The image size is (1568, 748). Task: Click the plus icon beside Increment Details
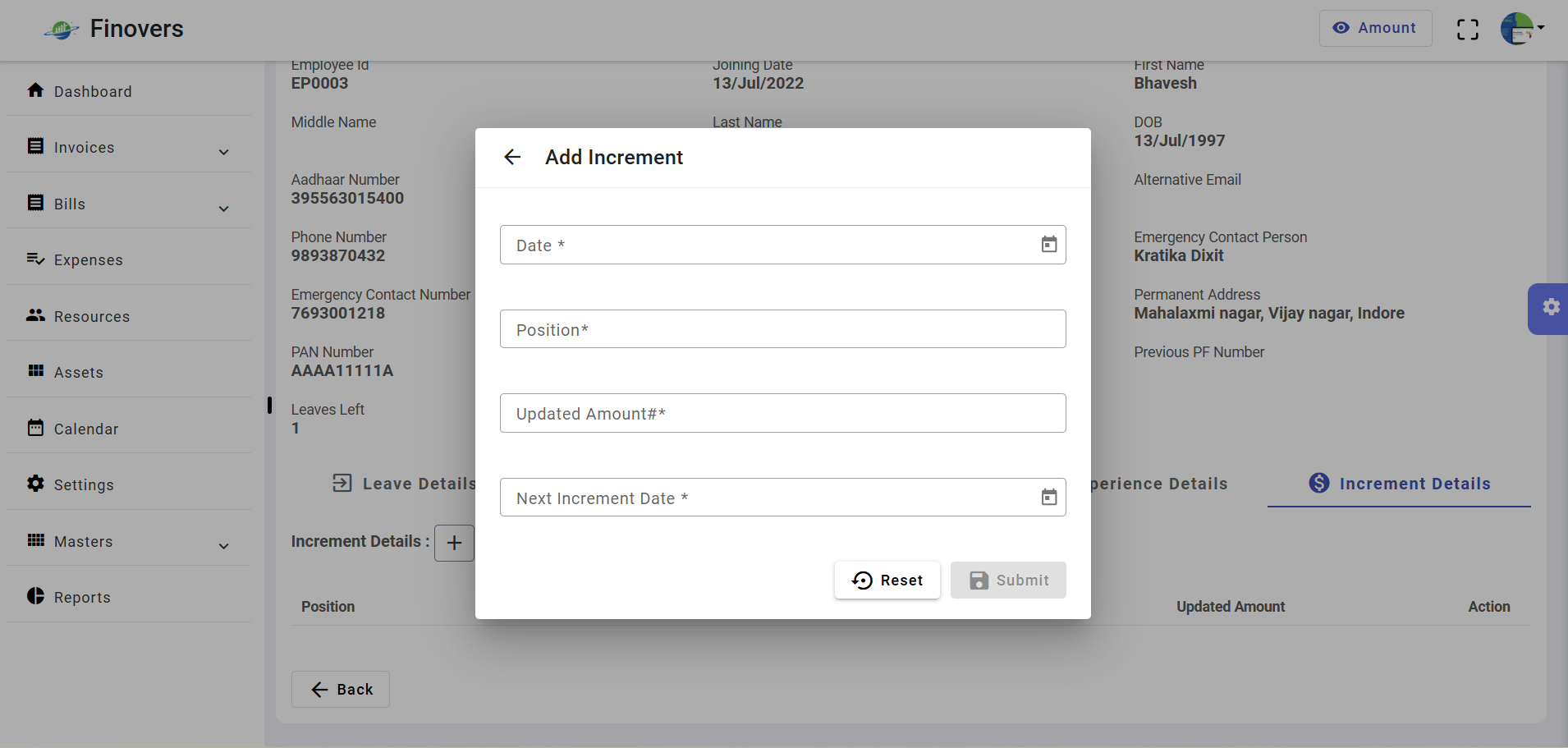[454, 543]
